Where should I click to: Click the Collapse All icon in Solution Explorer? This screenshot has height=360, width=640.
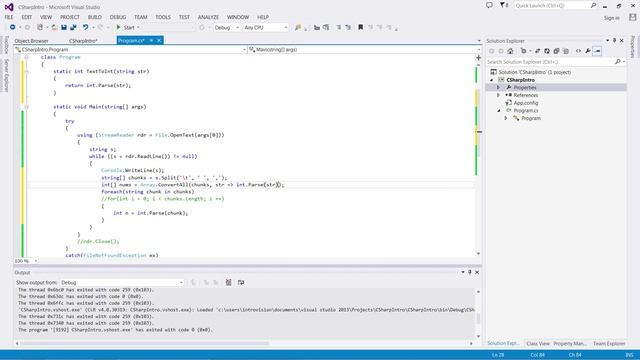coord(556,51)
